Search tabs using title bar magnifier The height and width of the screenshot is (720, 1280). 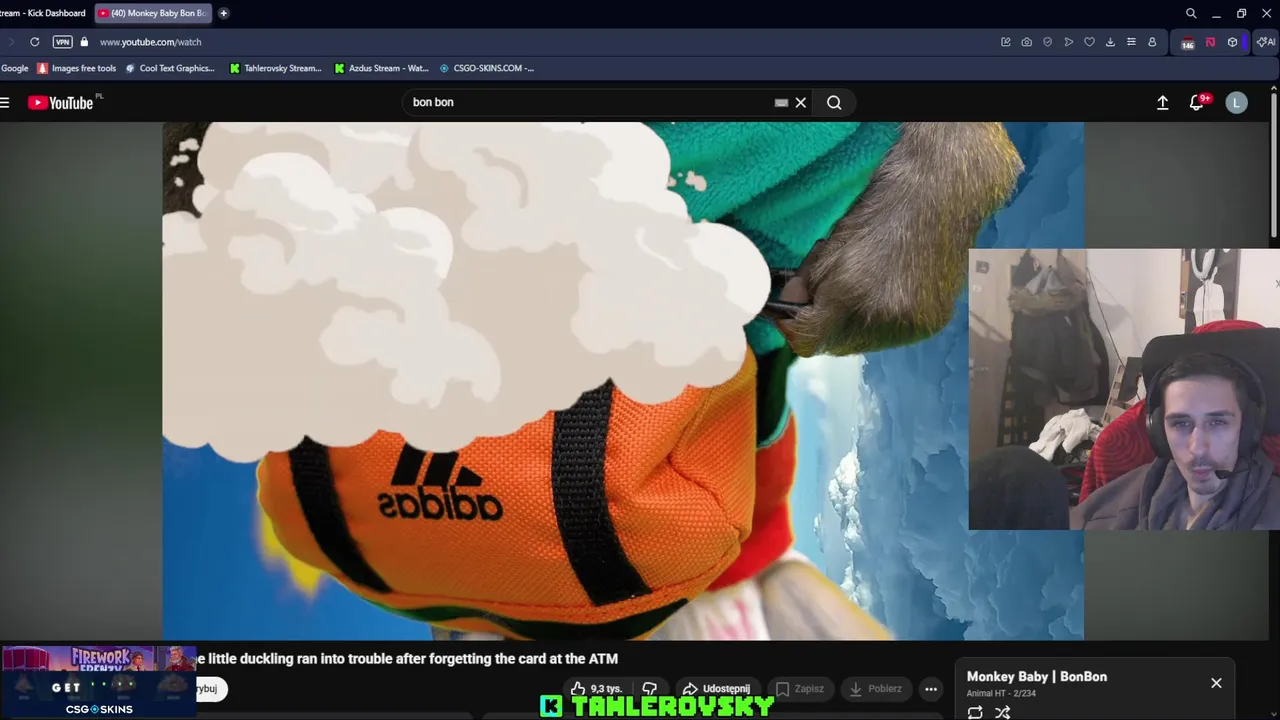click(1191, 13)
